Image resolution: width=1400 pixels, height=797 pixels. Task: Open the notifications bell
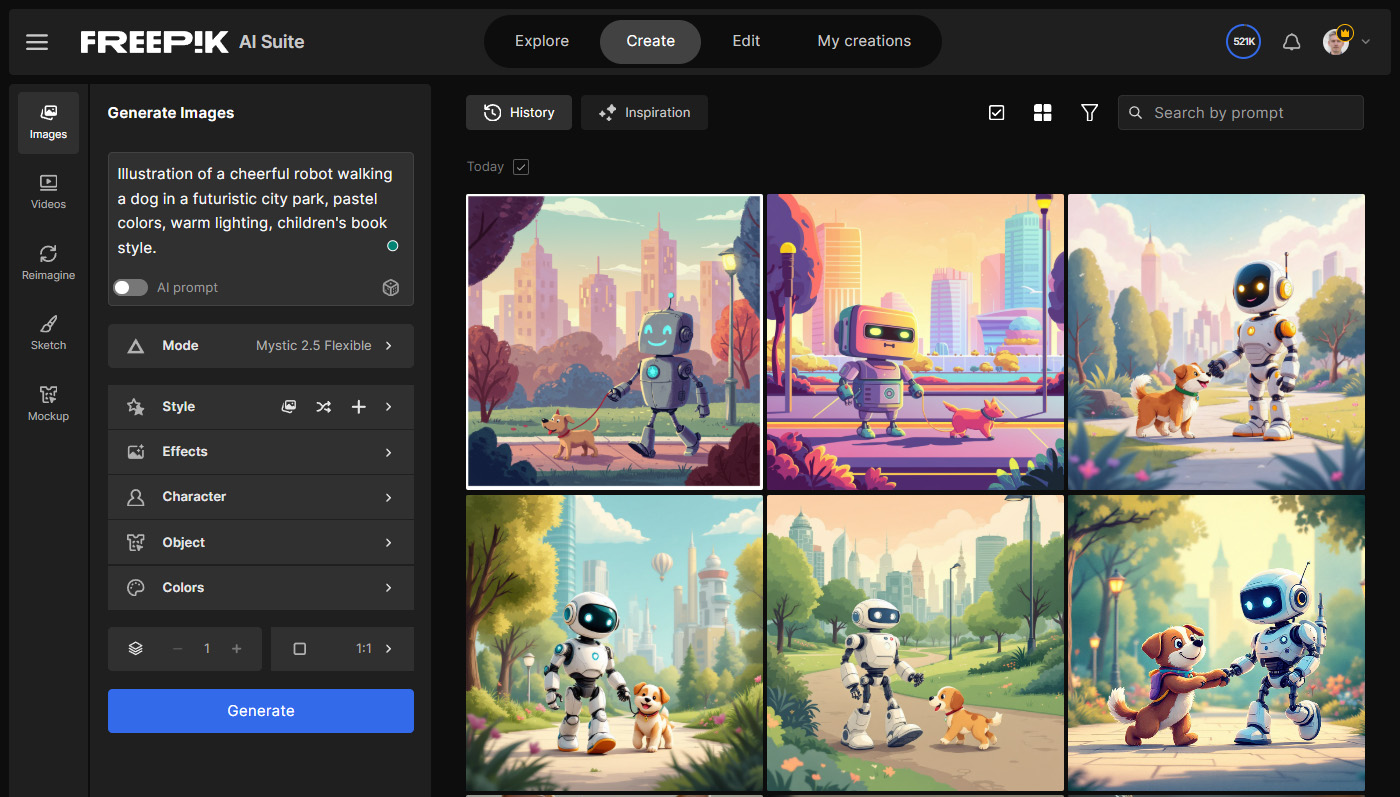[x=1292, y=42]
